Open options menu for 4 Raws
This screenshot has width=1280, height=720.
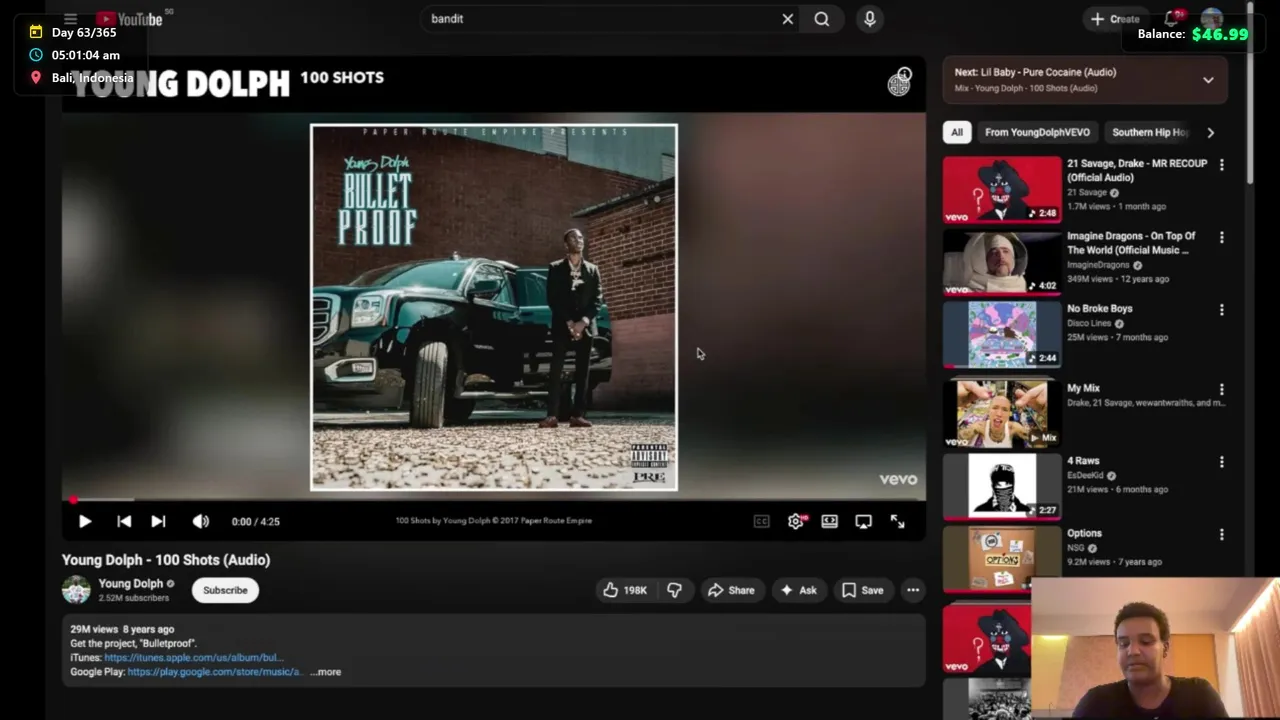pos(1221,463)
